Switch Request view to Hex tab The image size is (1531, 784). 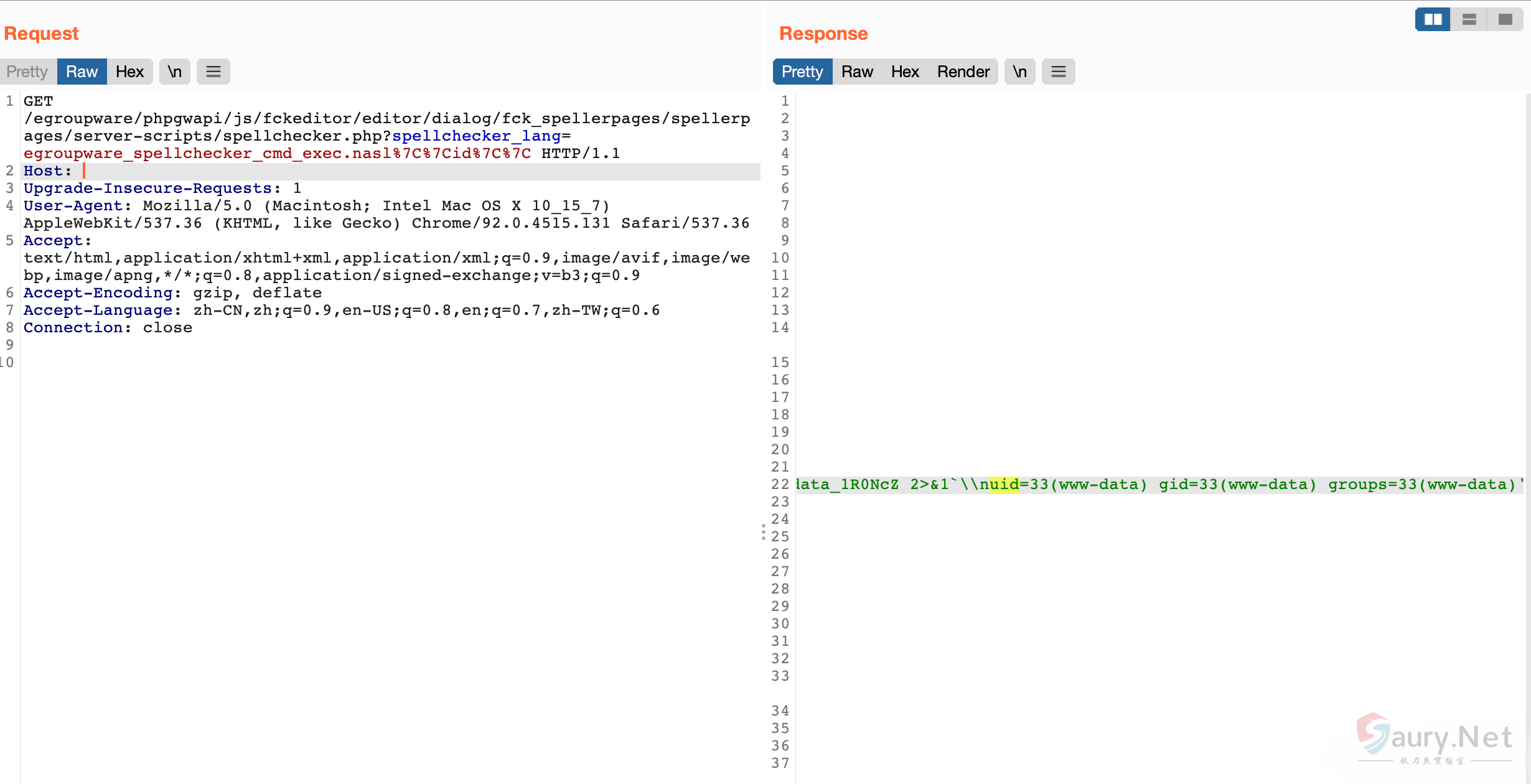pyautogui.click(x=129, y=72)
